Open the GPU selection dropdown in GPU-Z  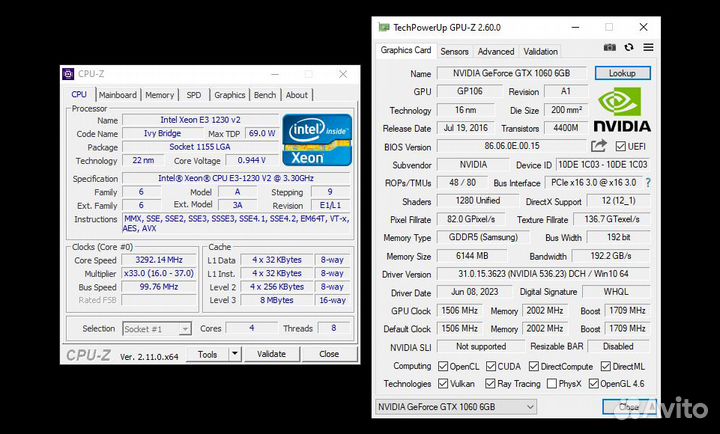tap(456, 407)
